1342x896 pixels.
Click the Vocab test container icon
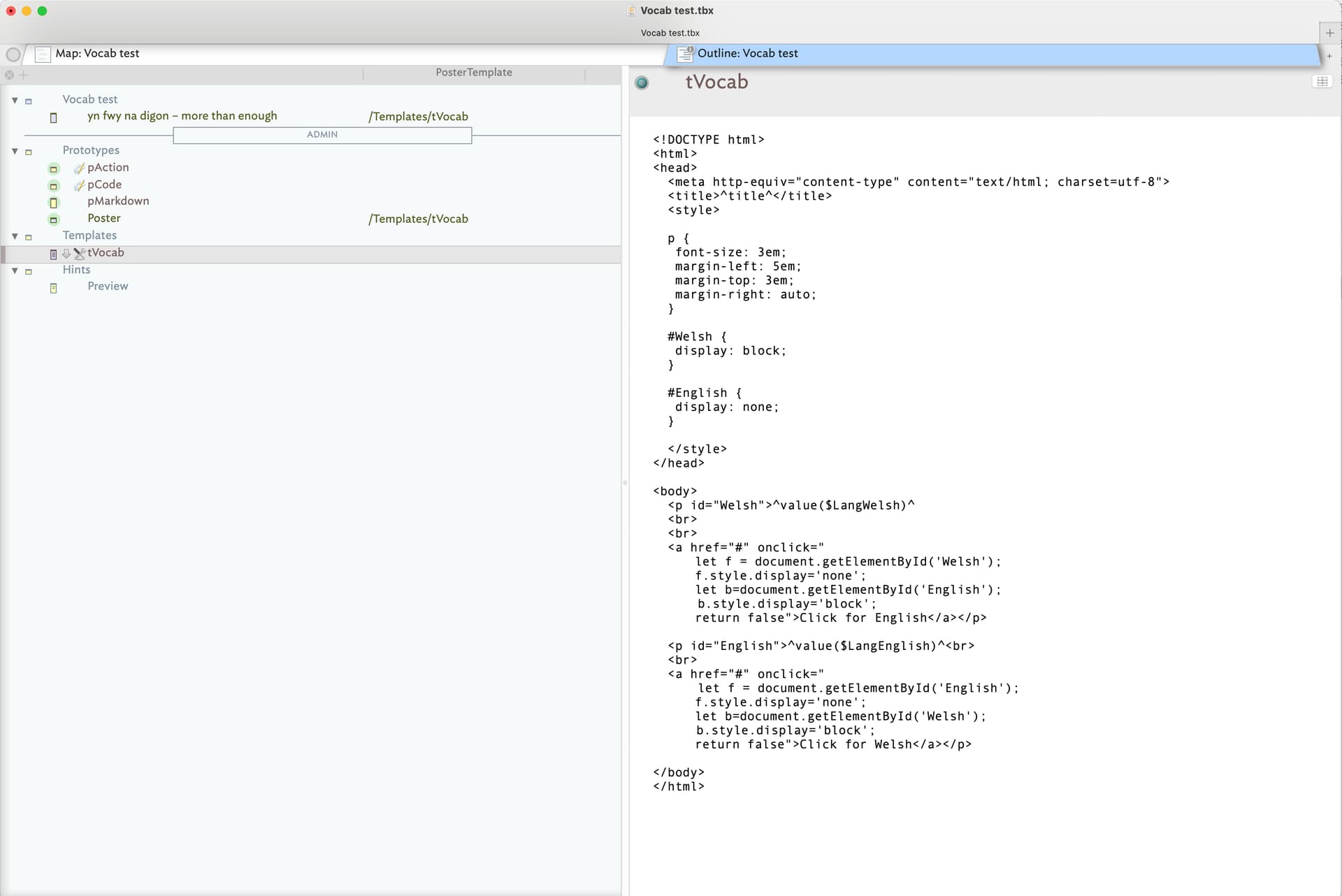(x=29, y=101)
